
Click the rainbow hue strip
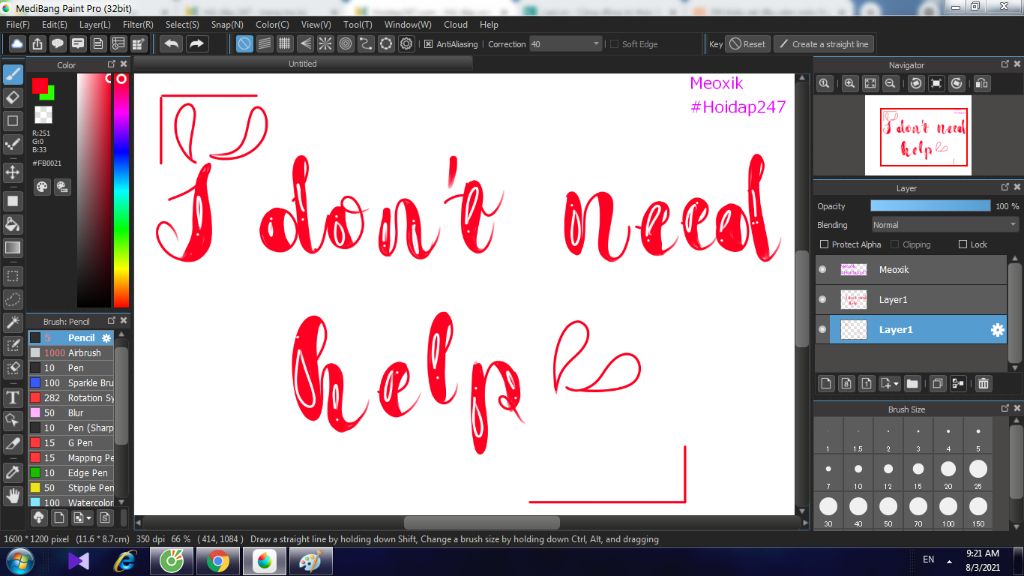coord(121,190)
